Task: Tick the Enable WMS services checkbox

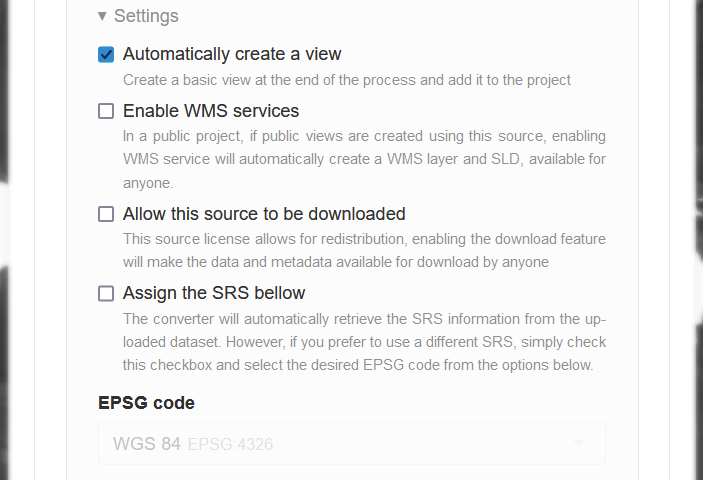Action: [x=106, y=111]
